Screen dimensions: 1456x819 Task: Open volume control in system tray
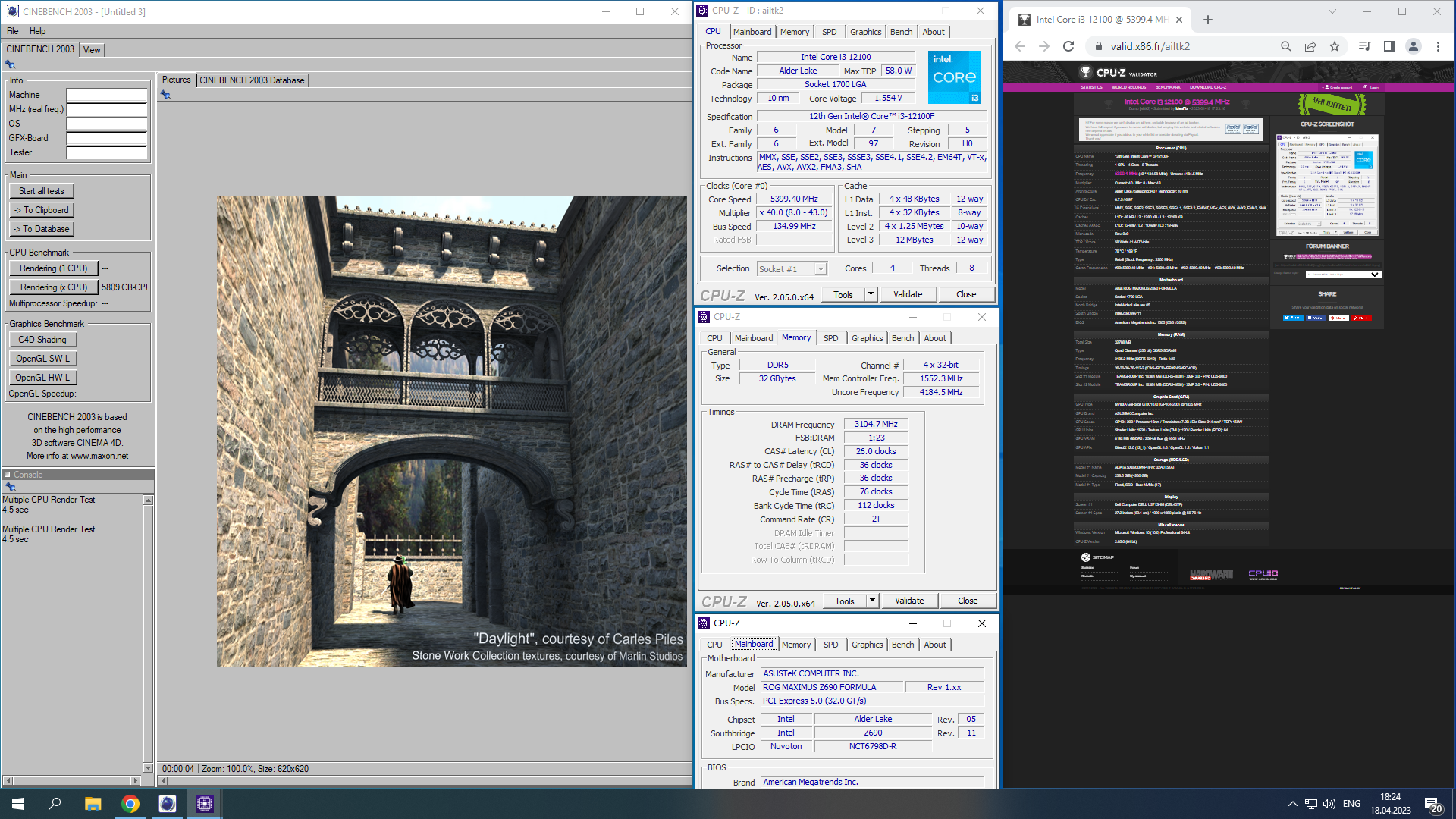click(1329, 804)
